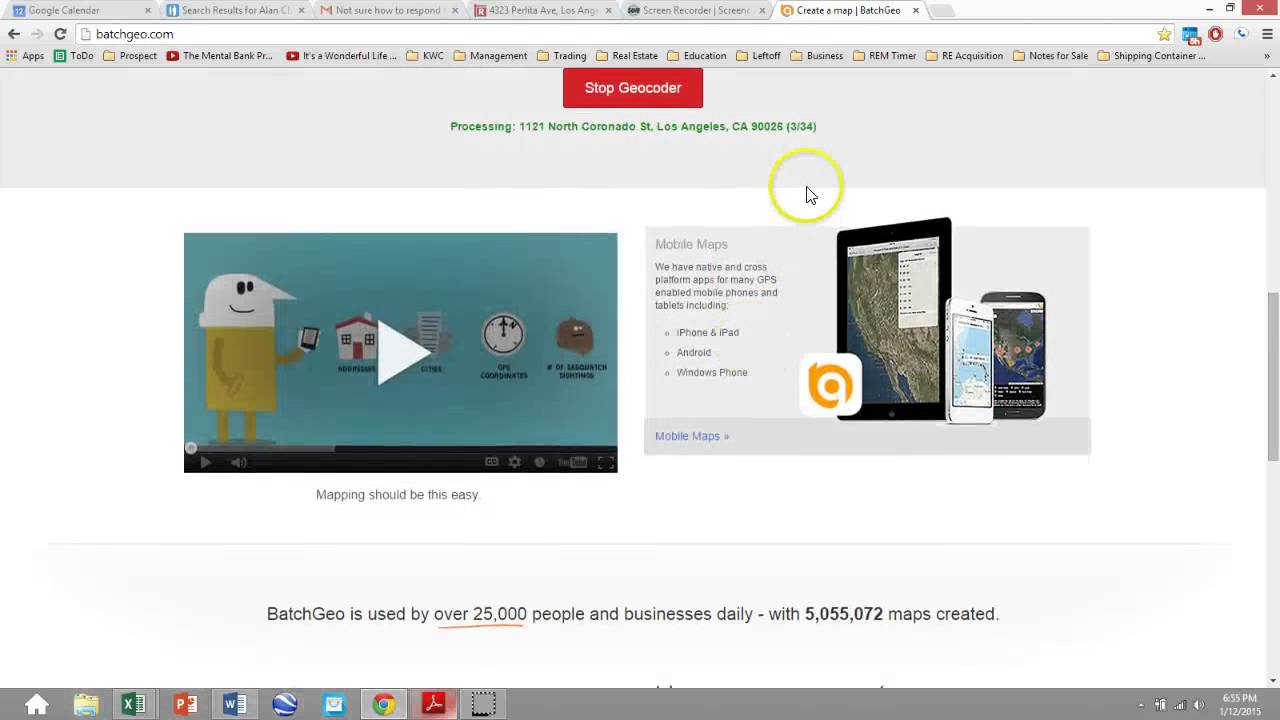Expand the REM Timer bookmarks folder
Screen dimensions: 1280x720
pos(884,56)
